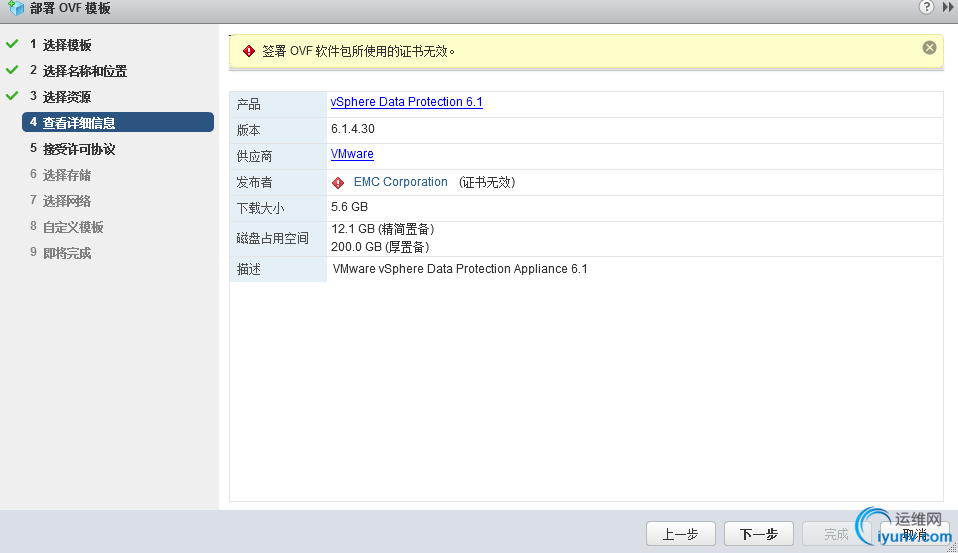This screenshot has height=553, width=958.
Task: Click the OVF template icon in the title bar
Action: coord(16,8)
